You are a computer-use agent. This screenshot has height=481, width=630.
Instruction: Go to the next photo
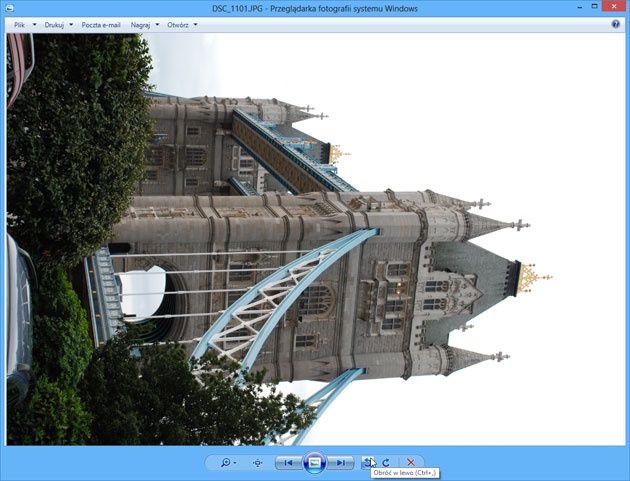(341, 463)
